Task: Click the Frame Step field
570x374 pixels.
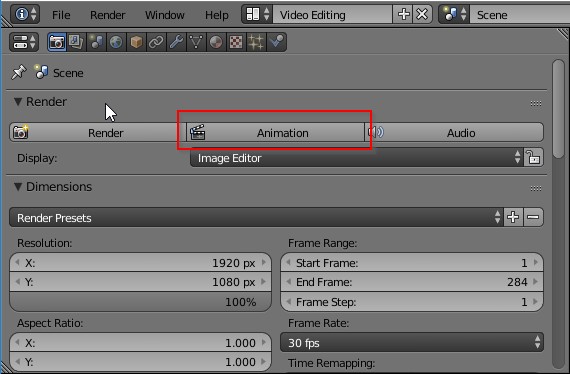Action: coord(412,302)
